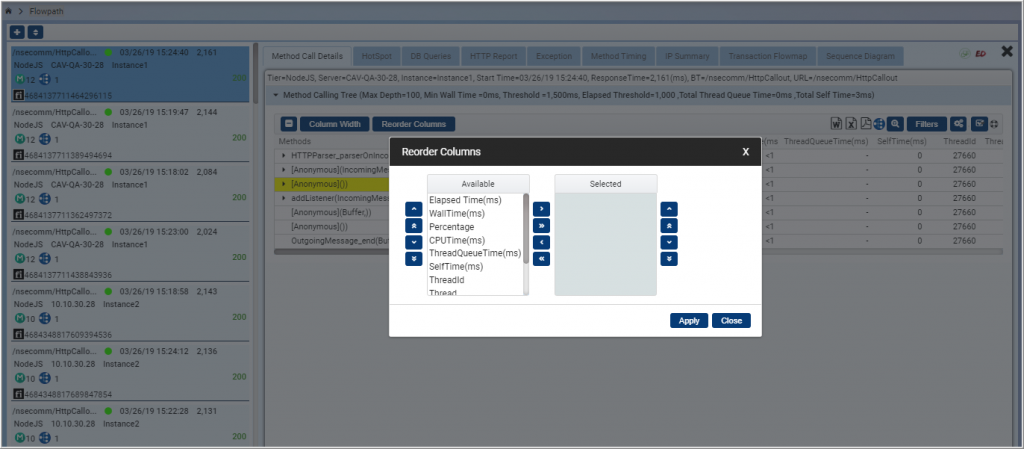Export method tree as Excel file

(x=851, y=124)
